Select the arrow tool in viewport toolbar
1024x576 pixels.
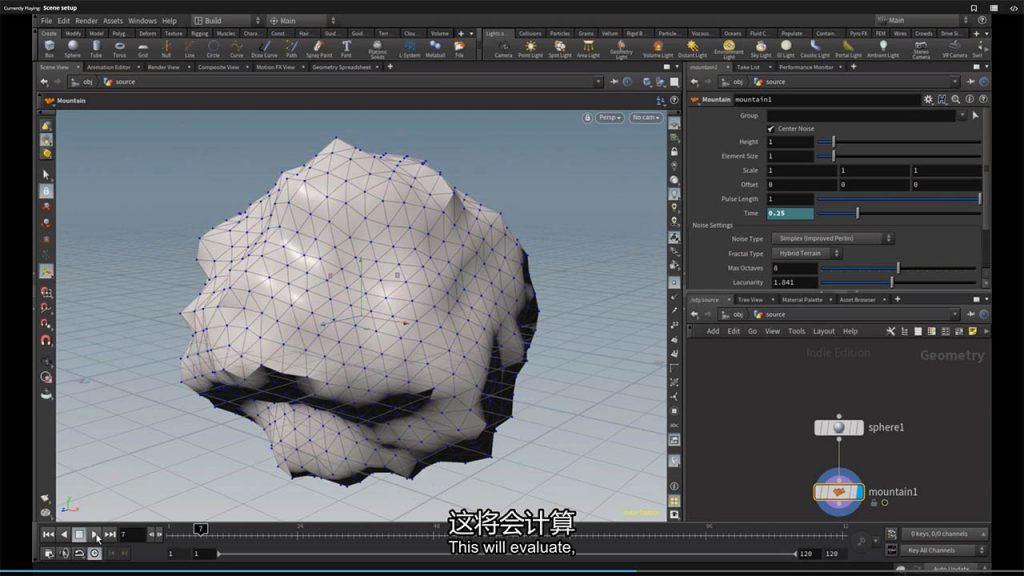[x=46, y=175]
